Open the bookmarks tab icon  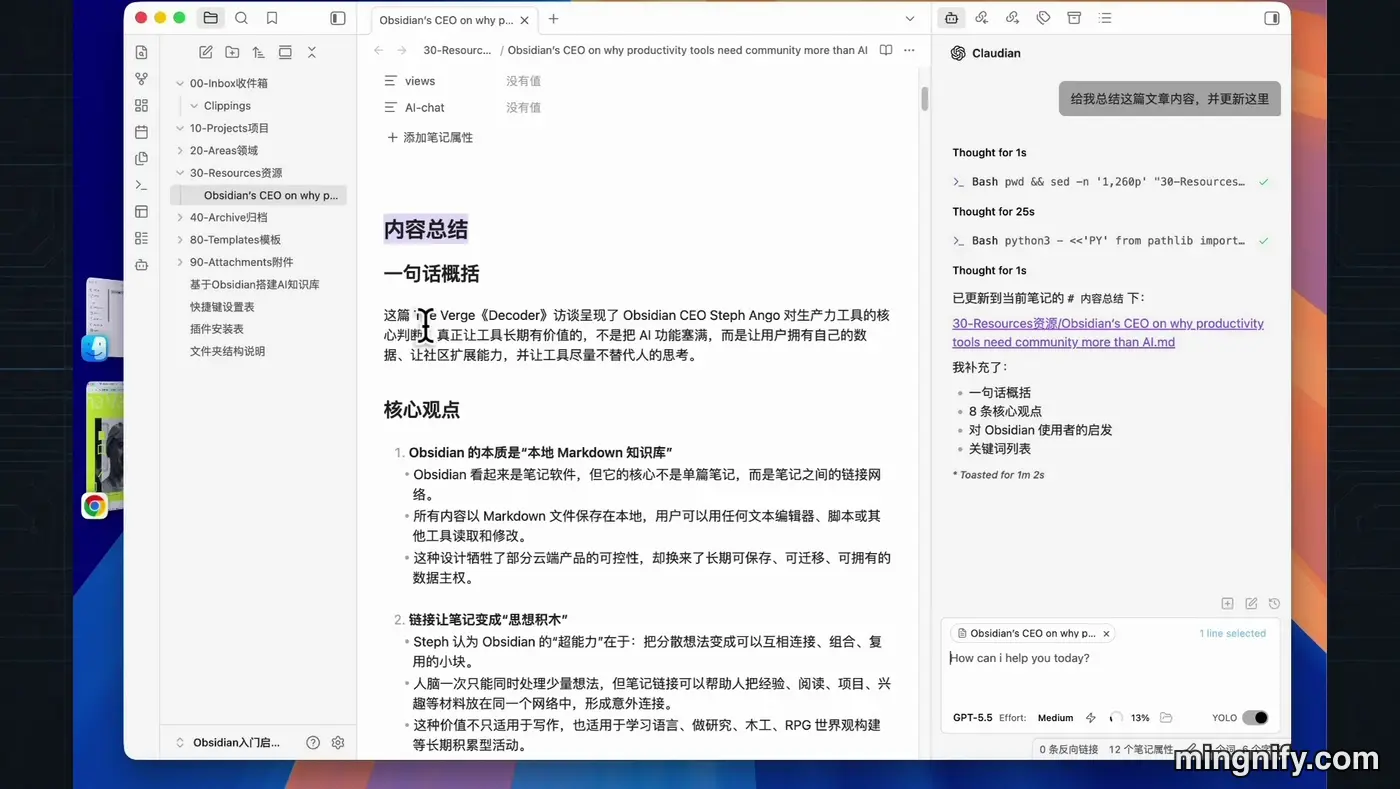tap(272, 18)
